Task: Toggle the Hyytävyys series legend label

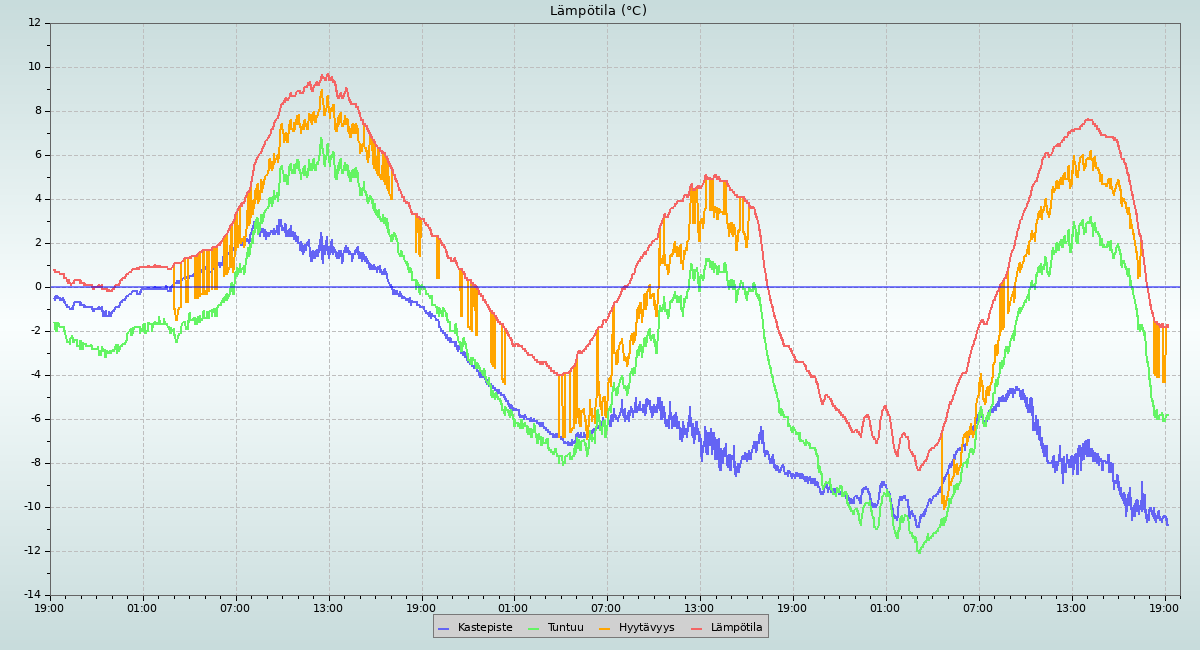Action: click(x=646, y=628)
